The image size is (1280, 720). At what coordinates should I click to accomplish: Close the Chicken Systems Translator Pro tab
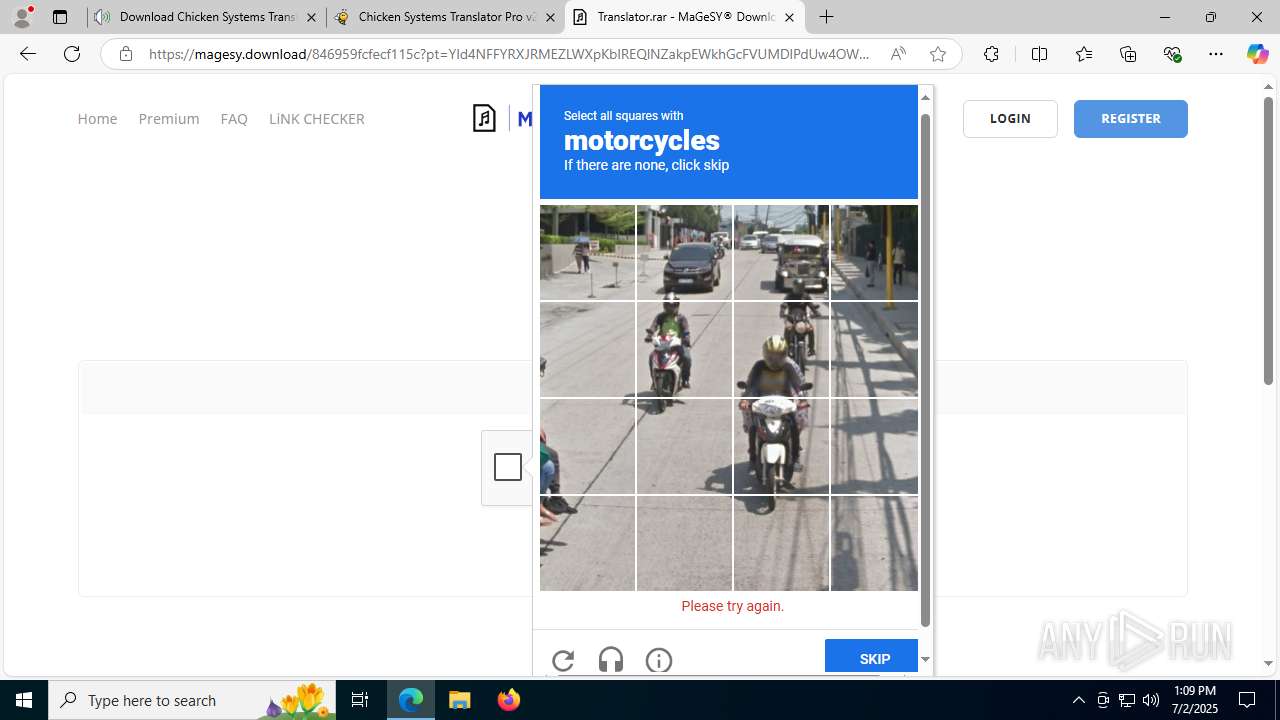click(x=550, y=17)
